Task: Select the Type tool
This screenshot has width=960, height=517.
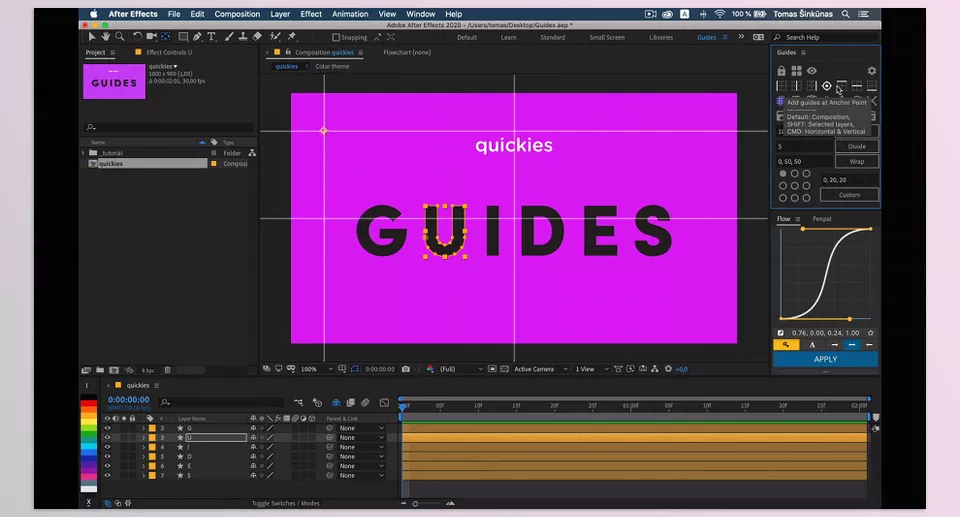Action: 211,37
